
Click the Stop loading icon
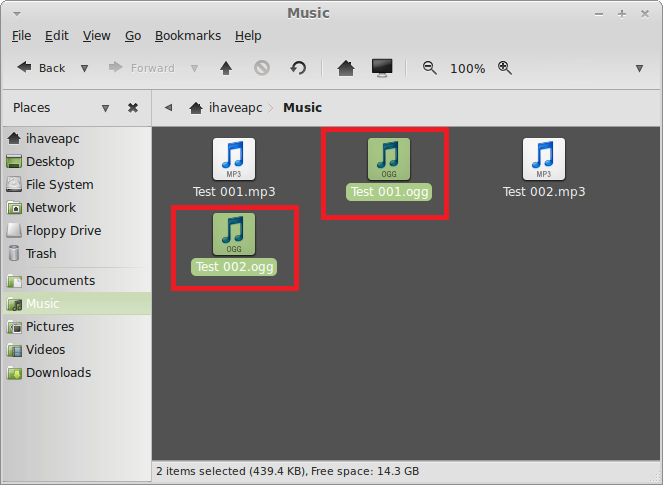(x=262, y=68)
